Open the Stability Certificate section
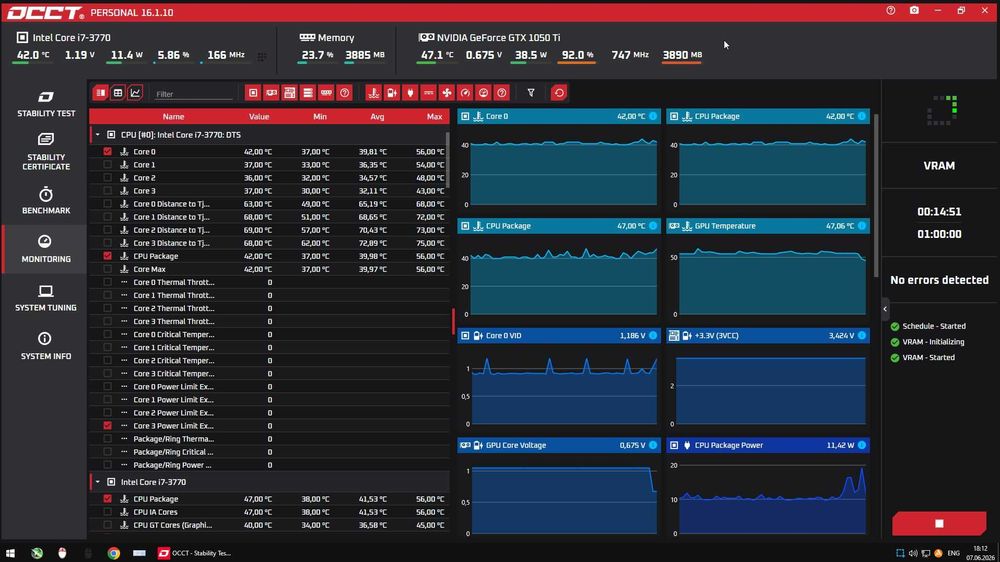Screen dimensions: 1000x562 (46, 152)
